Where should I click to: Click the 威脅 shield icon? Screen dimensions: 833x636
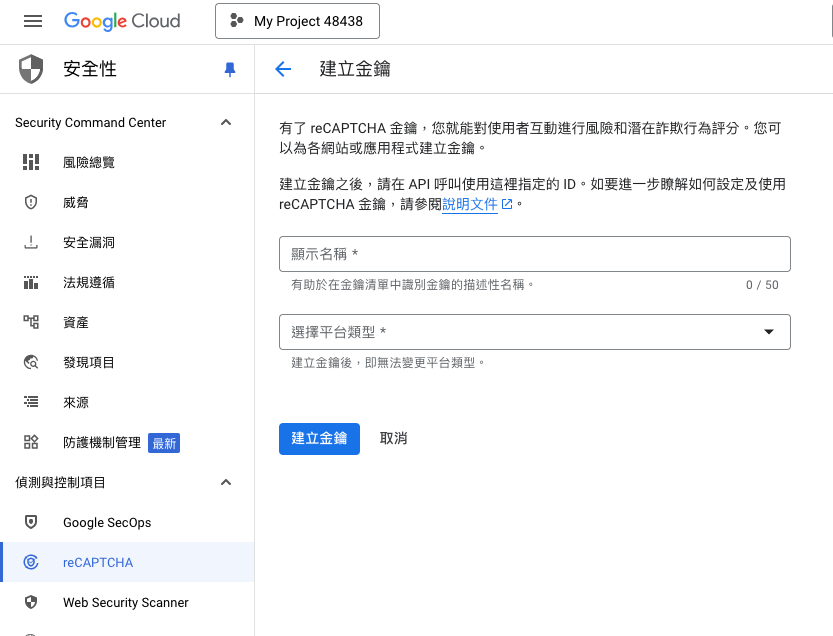click(31, 202)
